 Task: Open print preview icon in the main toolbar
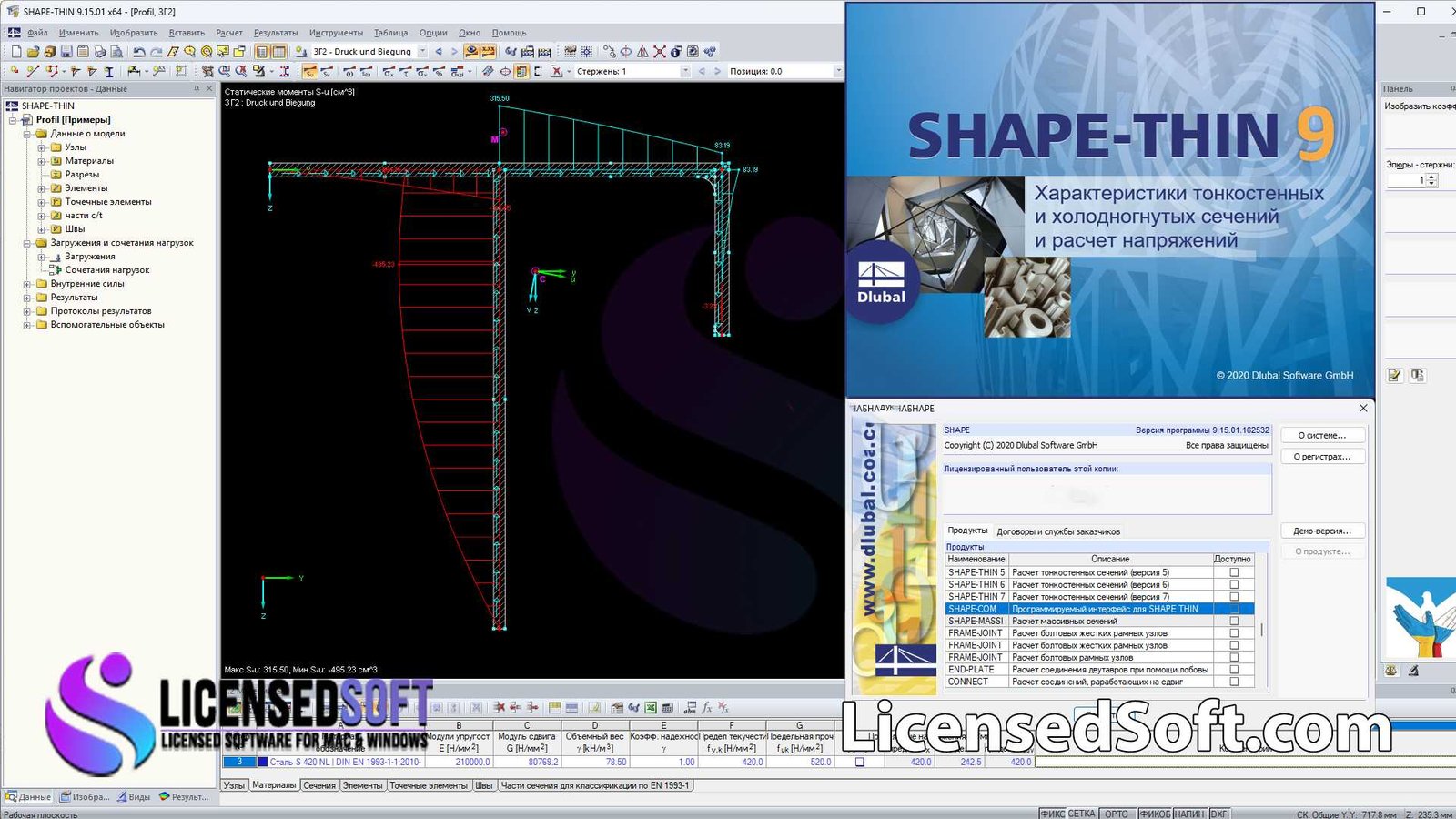click(x=116, y=52)
